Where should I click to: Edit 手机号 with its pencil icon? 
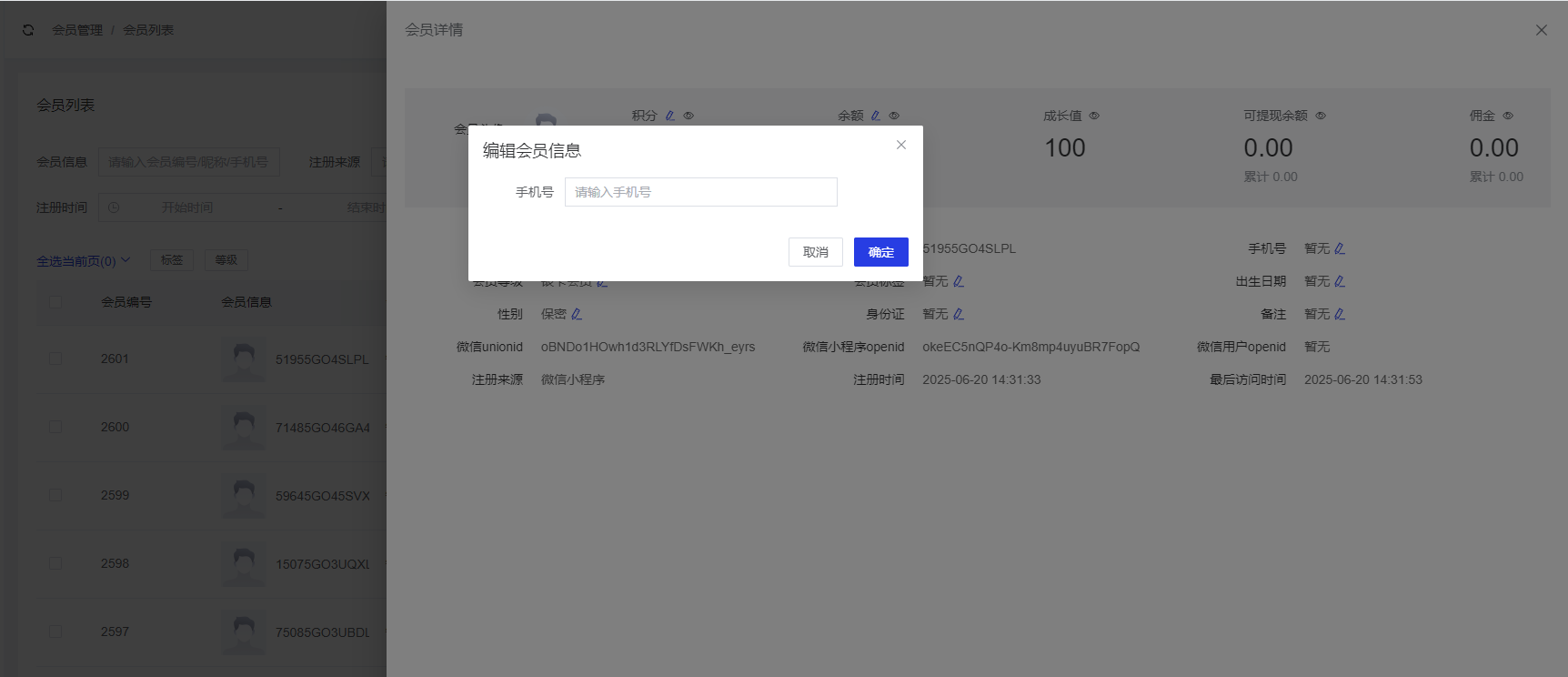(1340, 248)
